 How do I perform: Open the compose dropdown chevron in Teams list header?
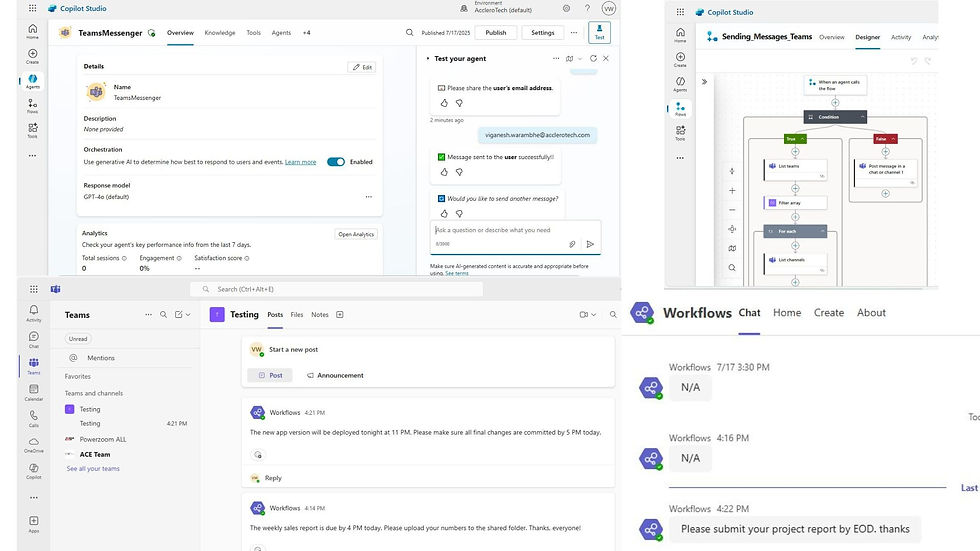pos(188,315)
